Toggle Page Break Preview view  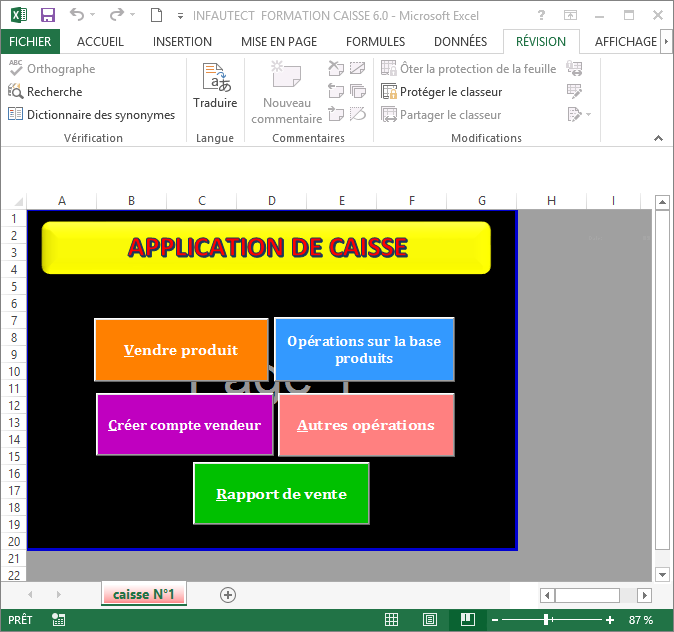click(x=466, y=620)
